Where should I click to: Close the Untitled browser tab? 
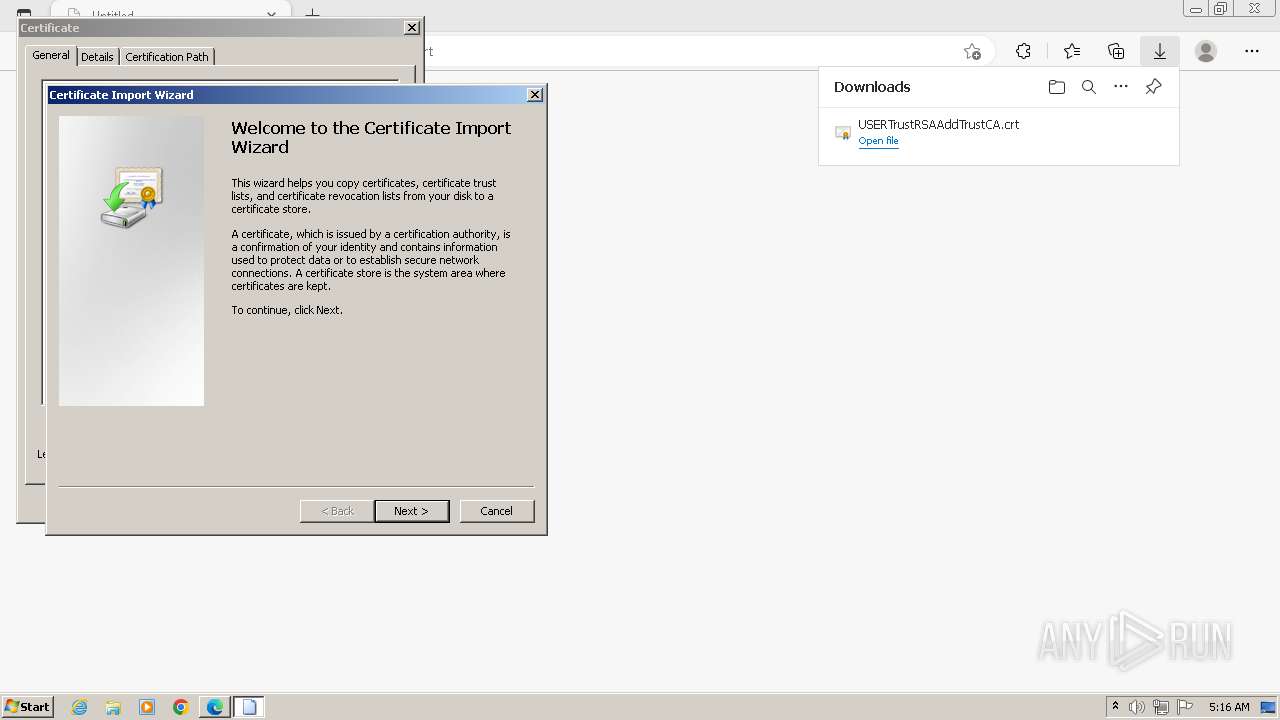coord(271,14)
